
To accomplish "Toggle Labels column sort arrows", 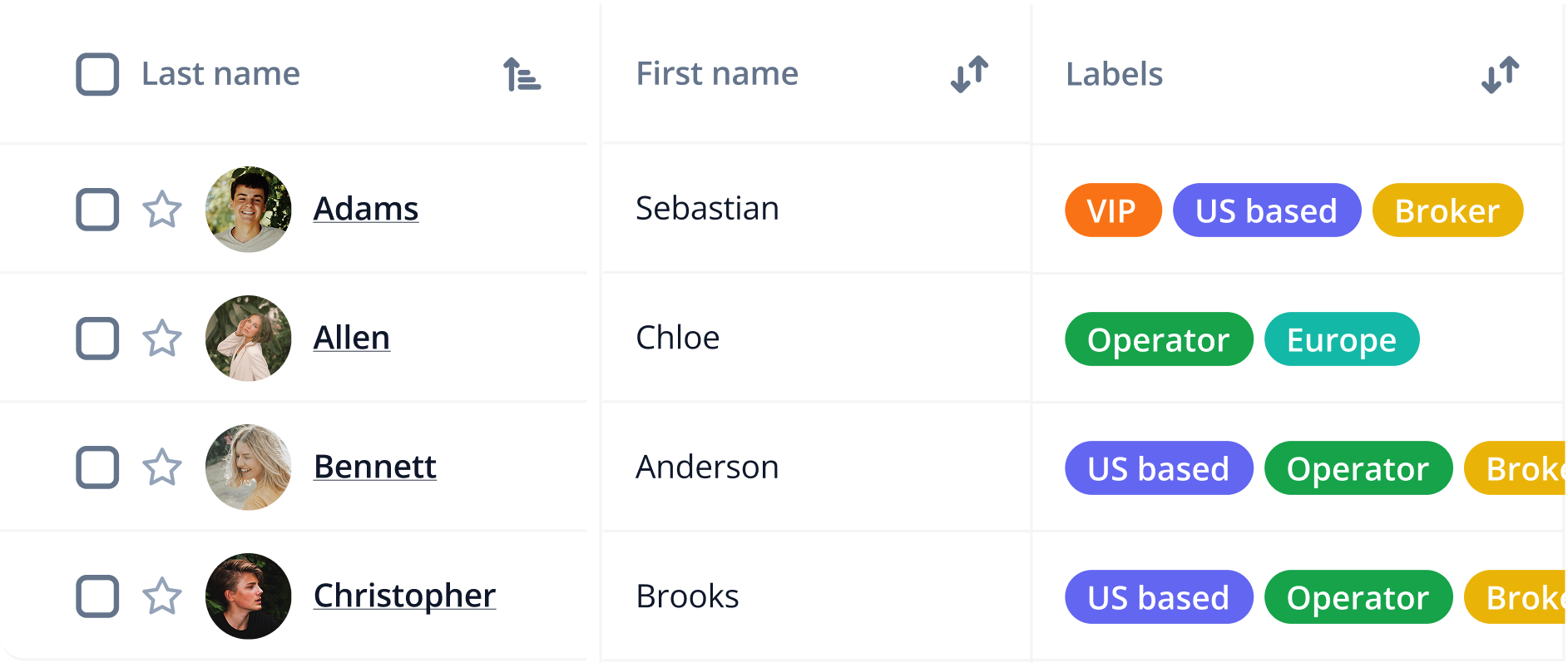I will (1501, 74).
